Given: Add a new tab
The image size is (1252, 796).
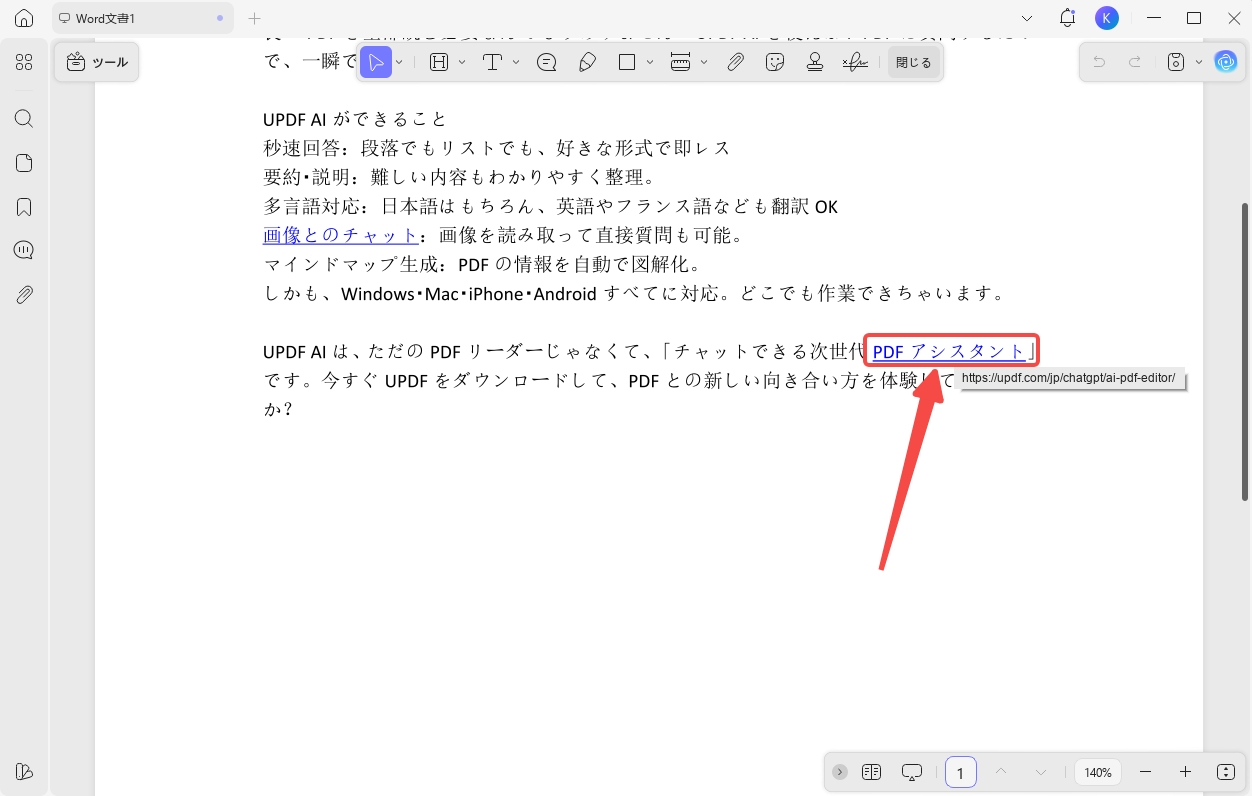Looking at the screenshot, I should click(254, 18).
